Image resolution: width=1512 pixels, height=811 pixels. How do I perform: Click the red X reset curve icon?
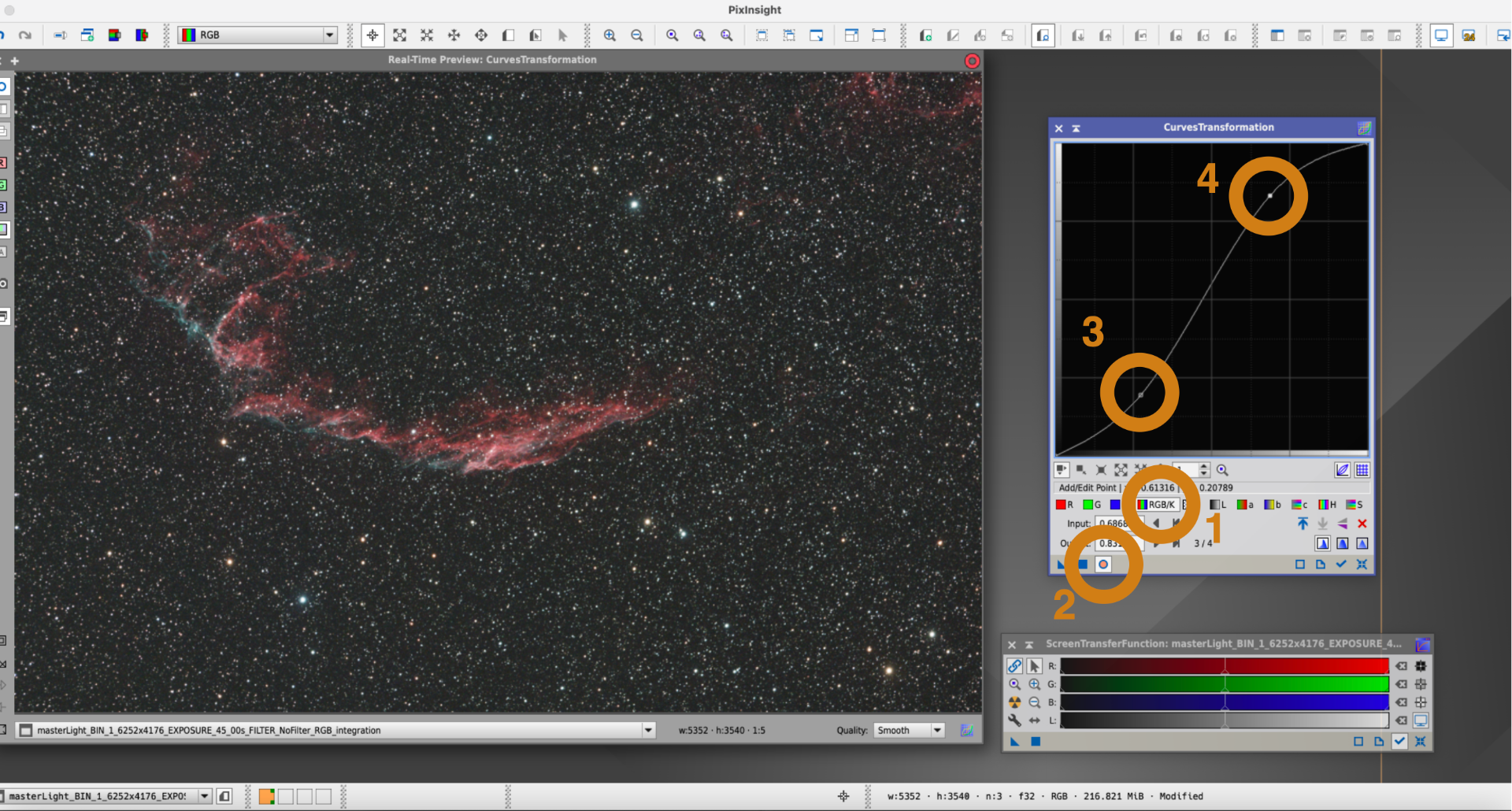(x=1362, y=524)
